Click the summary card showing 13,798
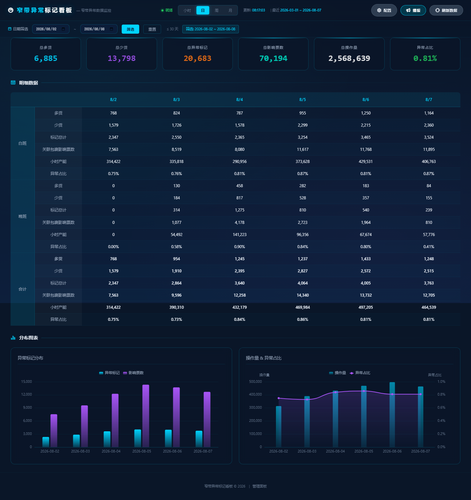 click(x=122, y=54)
